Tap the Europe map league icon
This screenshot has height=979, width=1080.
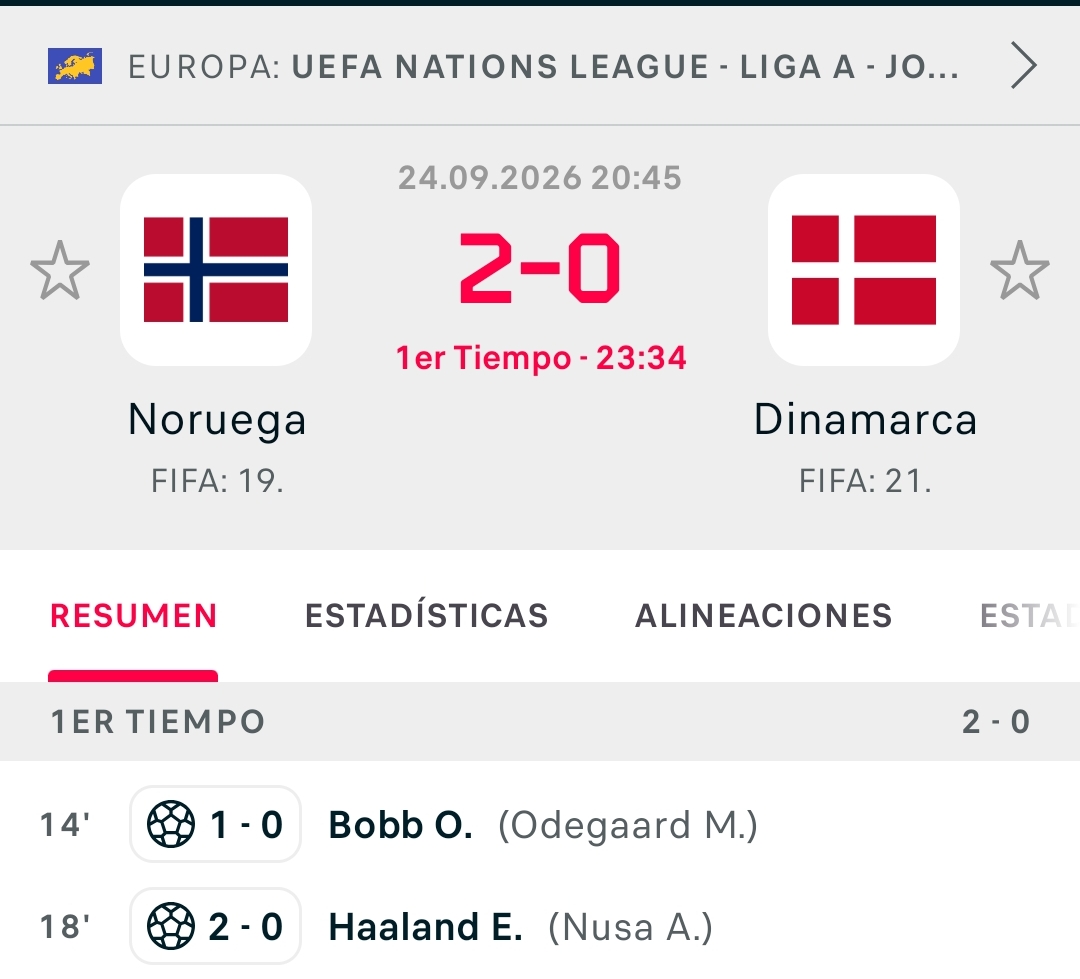74,66
